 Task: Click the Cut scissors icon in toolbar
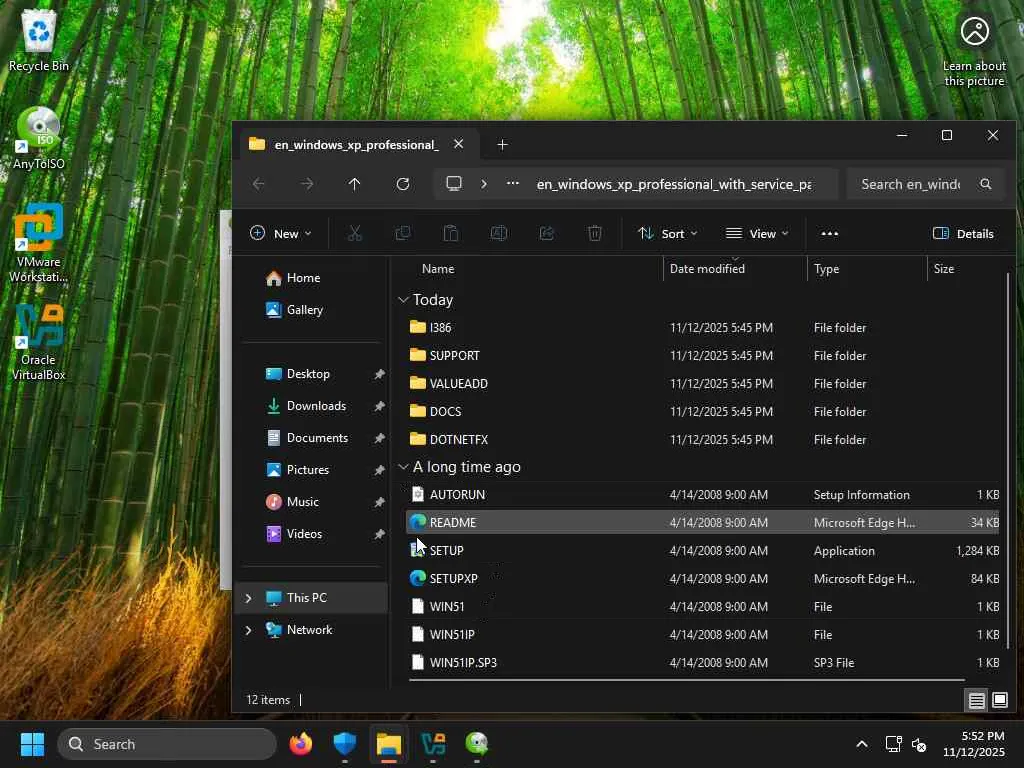point(355,233)
